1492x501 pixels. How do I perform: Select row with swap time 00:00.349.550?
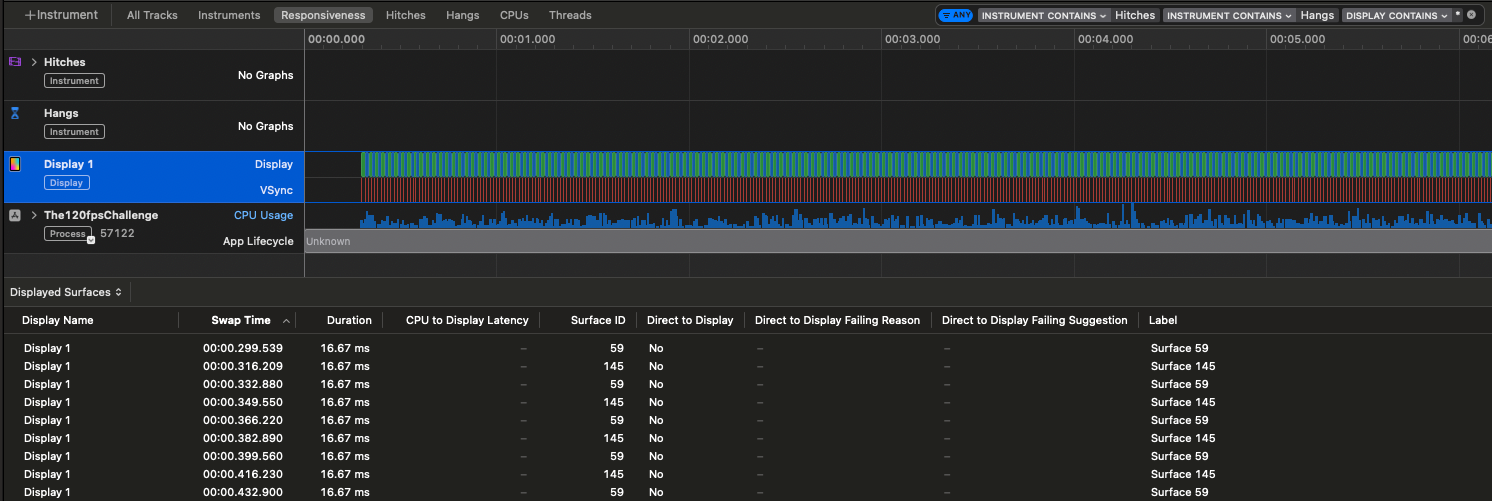[746, 402]
